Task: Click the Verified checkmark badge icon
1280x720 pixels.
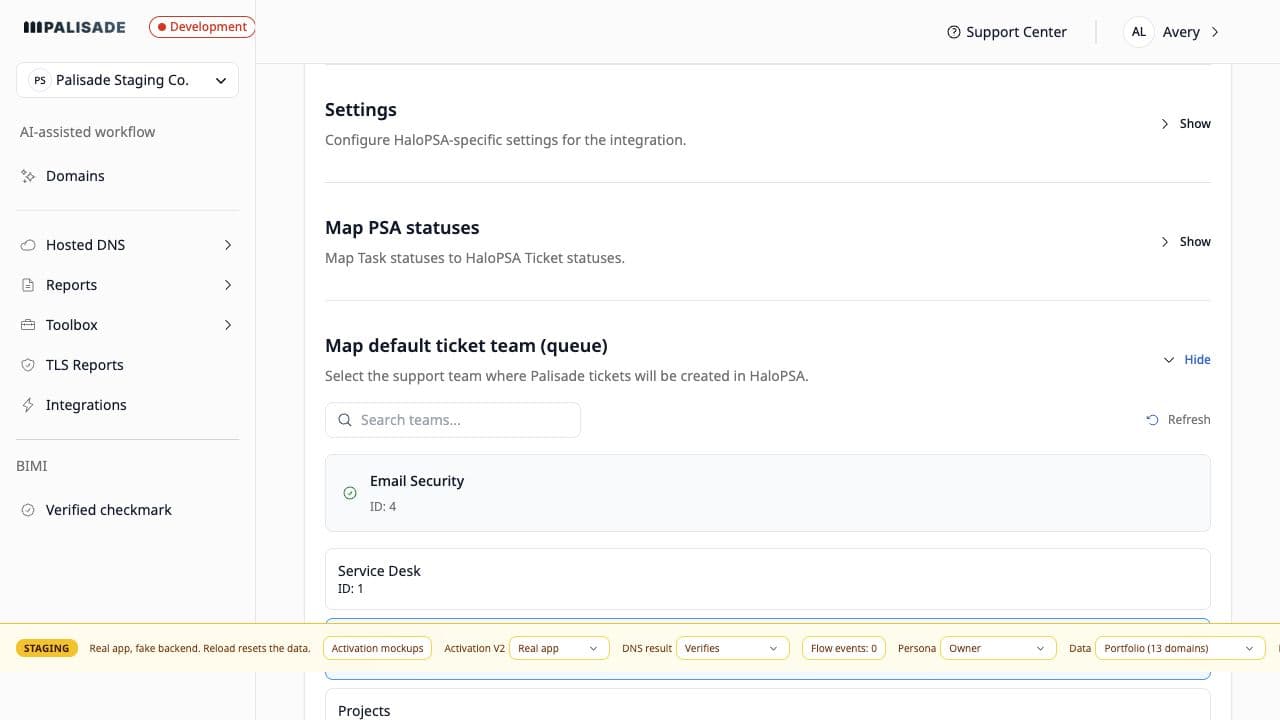Action: point(28,510)
